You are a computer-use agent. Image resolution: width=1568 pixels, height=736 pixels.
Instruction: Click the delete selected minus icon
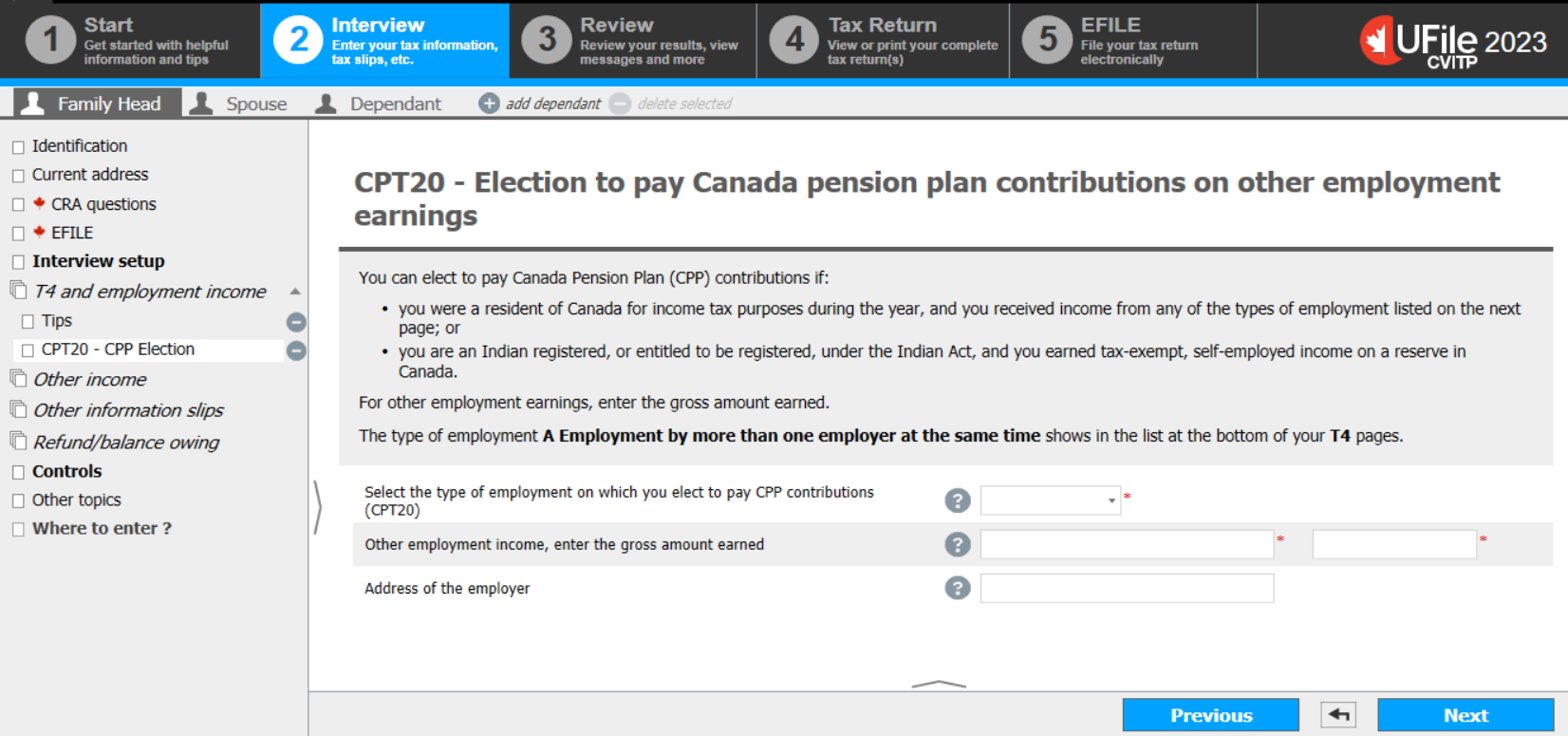620,104
